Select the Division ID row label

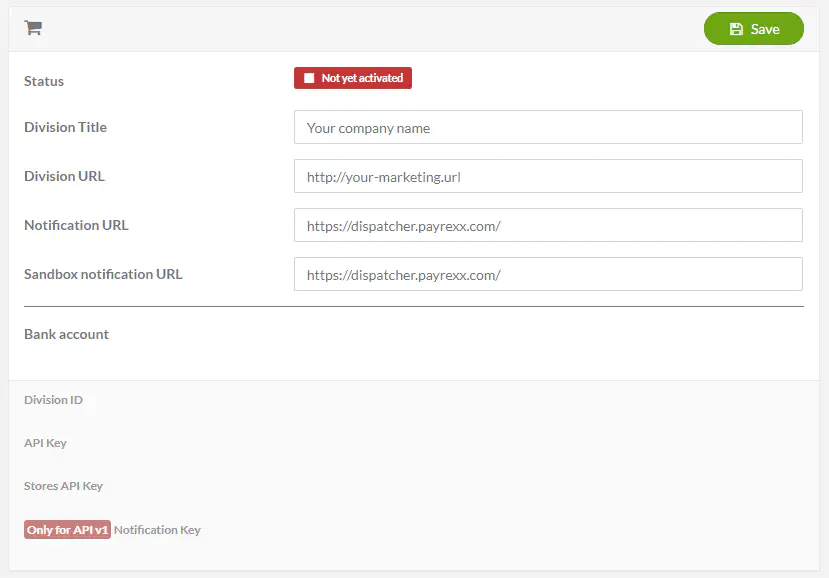coord(53,400)
